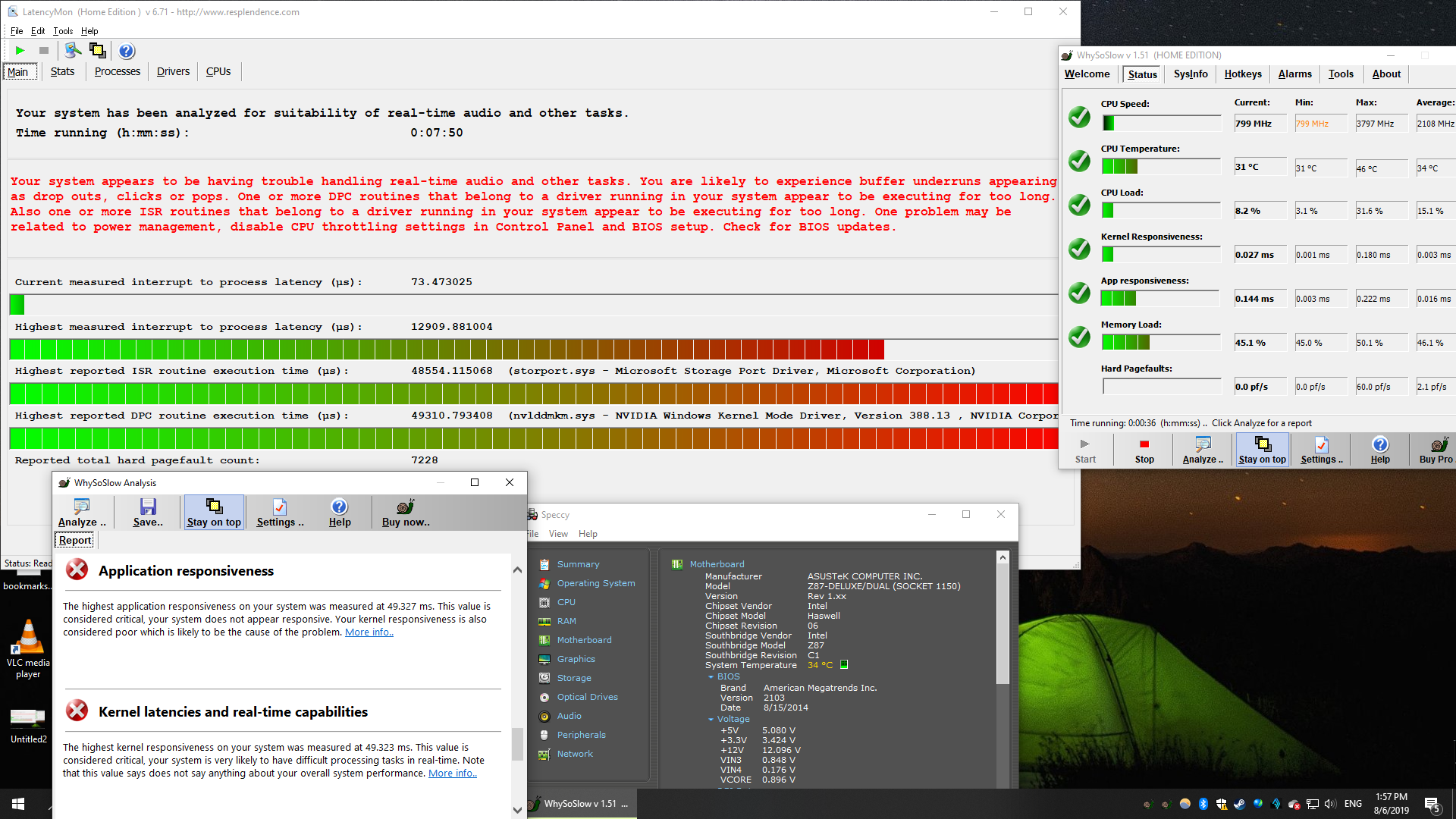Open Settings in WhySoSlow status toolbar
The width and height of the screenshot is (1456, 819).
pos(1321,449)
